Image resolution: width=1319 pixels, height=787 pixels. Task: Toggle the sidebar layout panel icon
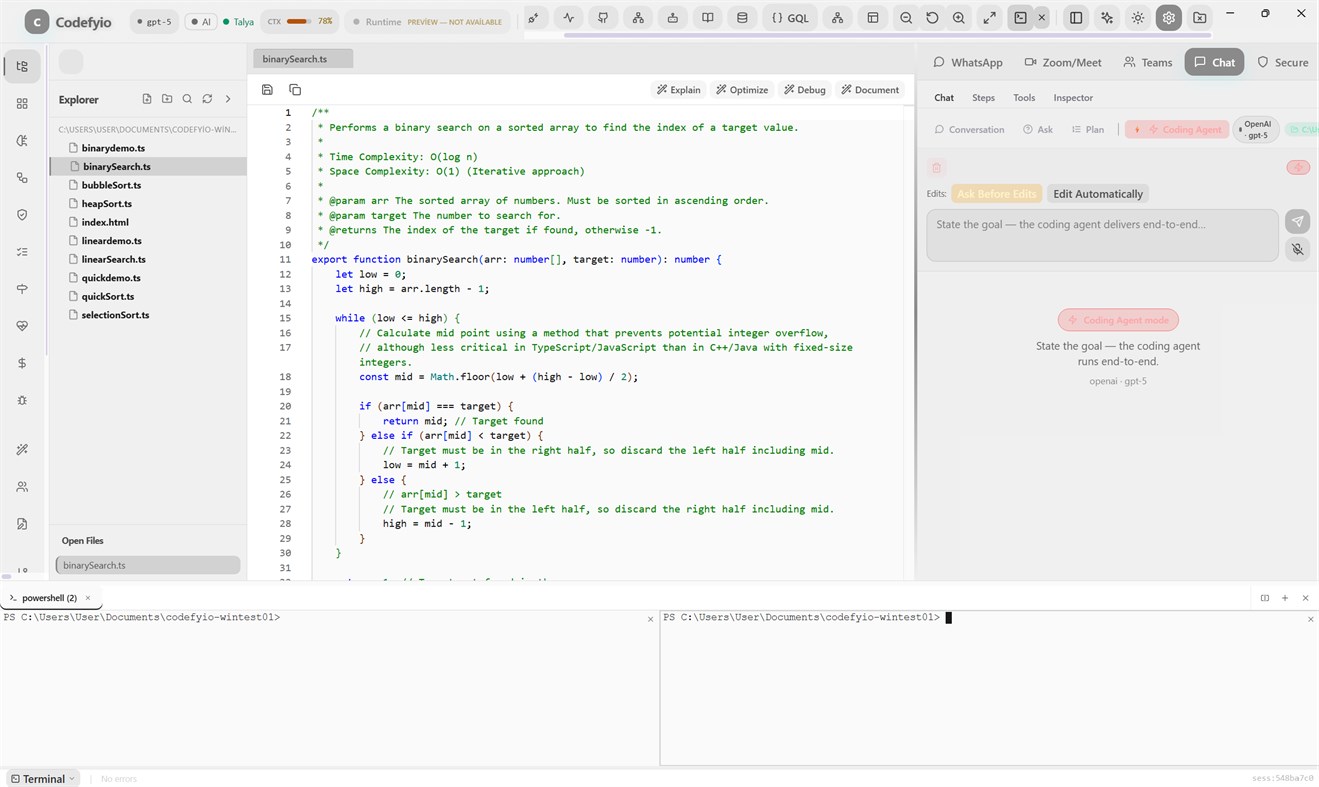[1076, 18]
